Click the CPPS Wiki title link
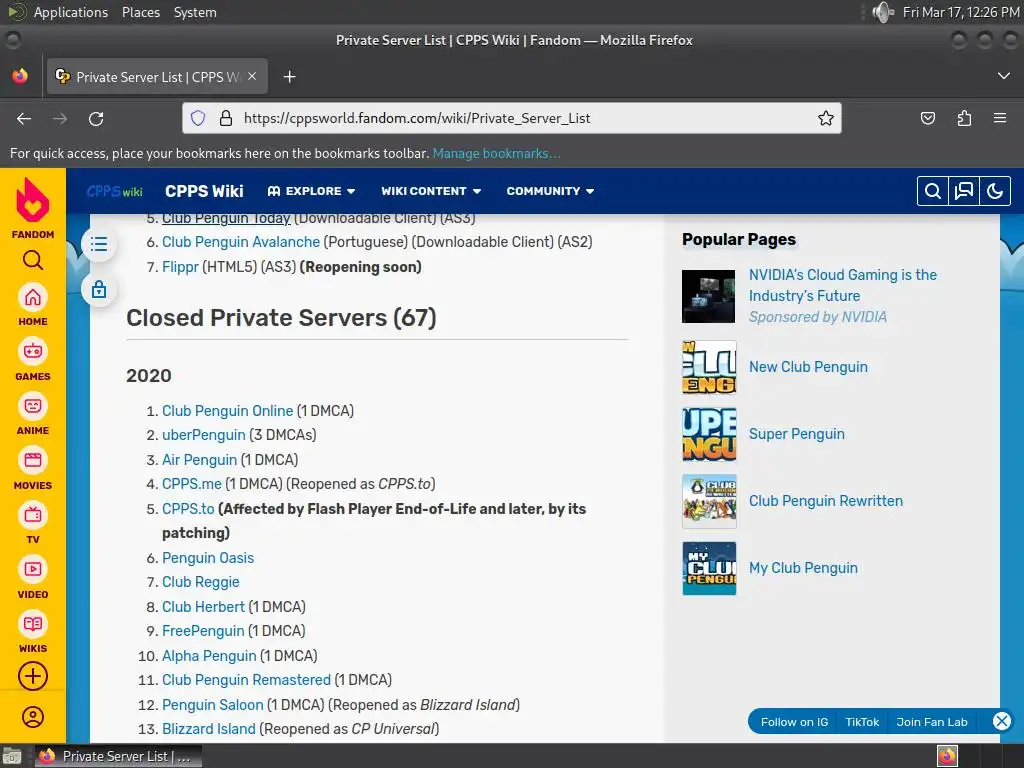The height and width of the screenshot is (768, 1024). [x=204, y=191]
